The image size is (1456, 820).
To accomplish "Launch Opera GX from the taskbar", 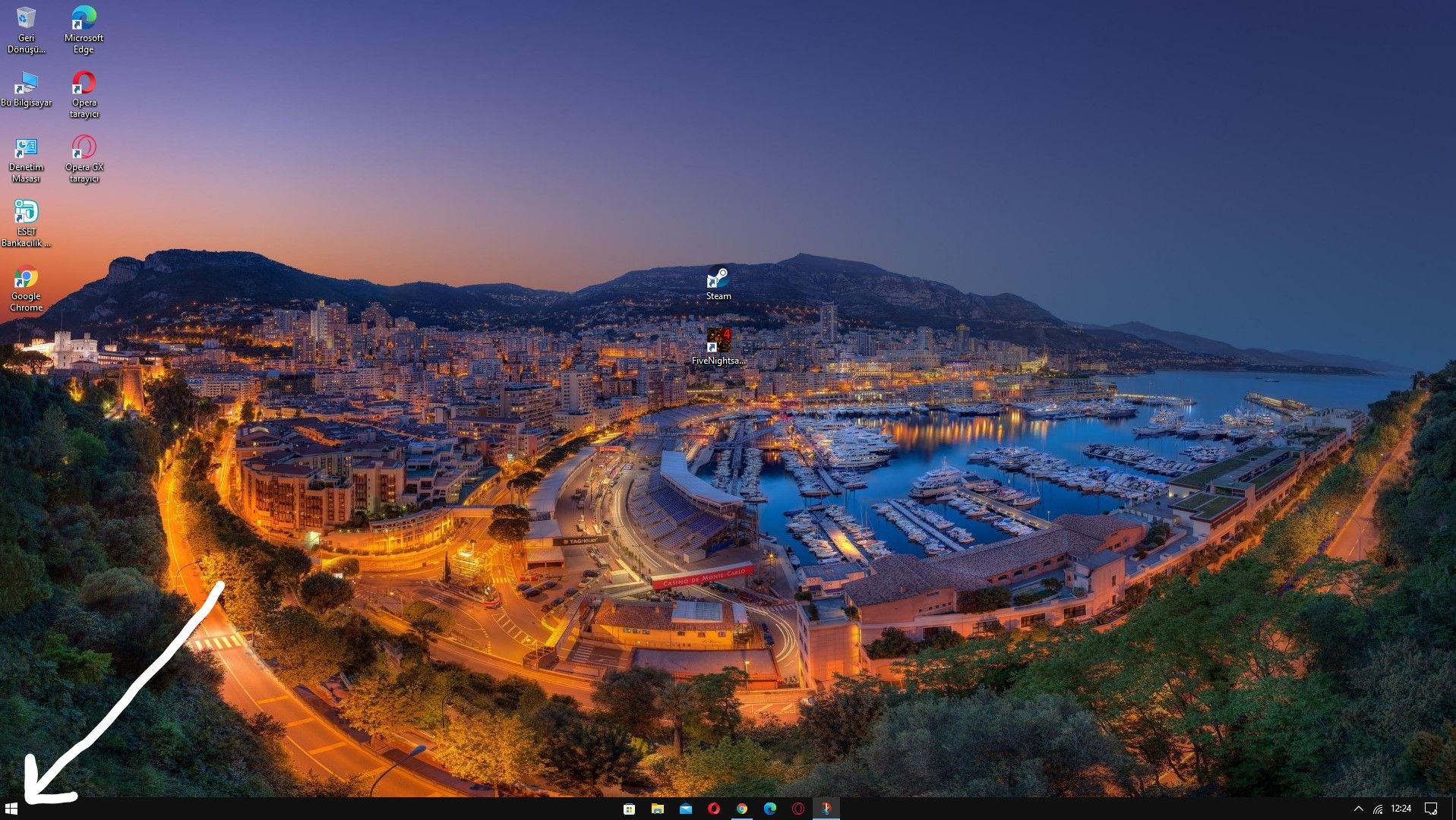I will (x=798, y=809).
